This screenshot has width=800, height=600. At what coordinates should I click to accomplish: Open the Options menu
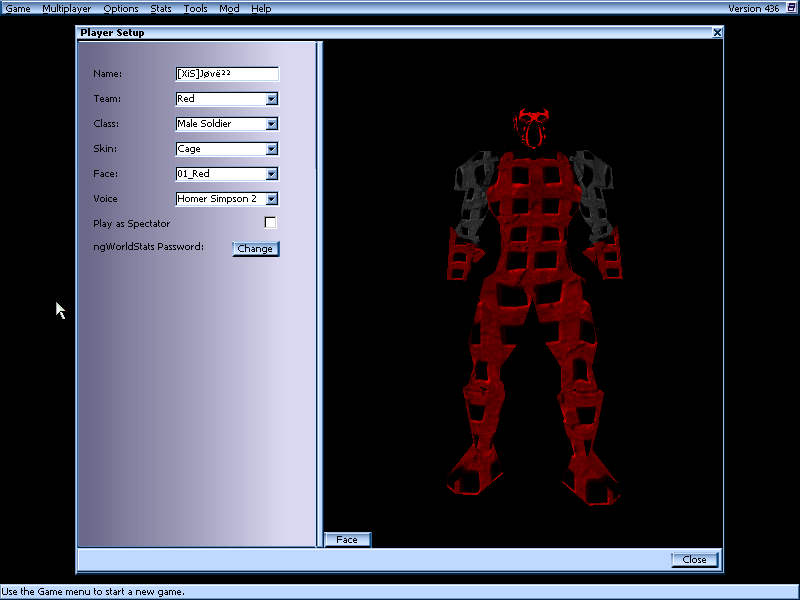121,8
